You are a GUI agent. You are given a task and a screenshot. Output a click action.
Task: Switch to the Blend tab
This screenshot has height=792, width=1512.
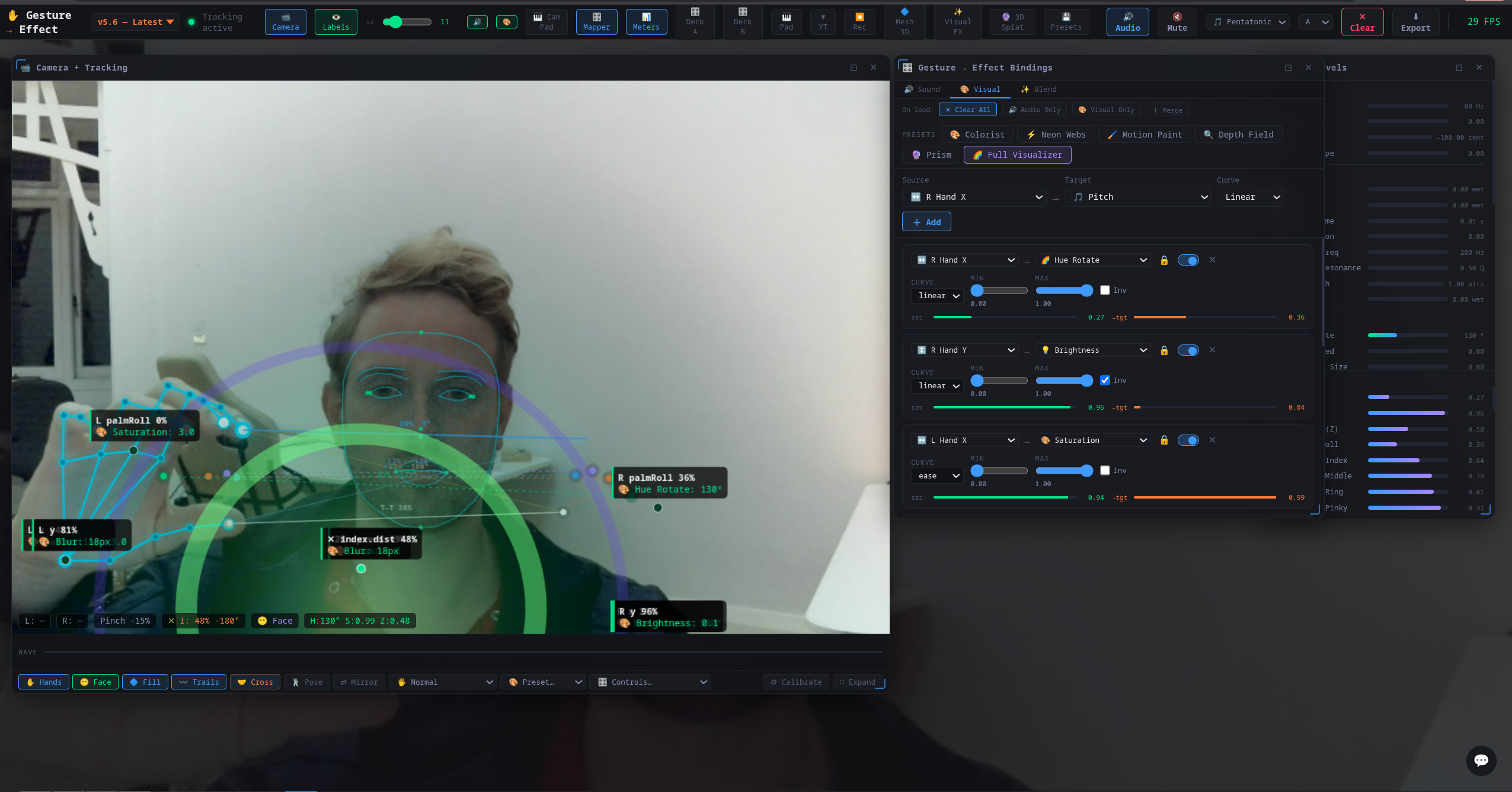tap(1038, 90)
